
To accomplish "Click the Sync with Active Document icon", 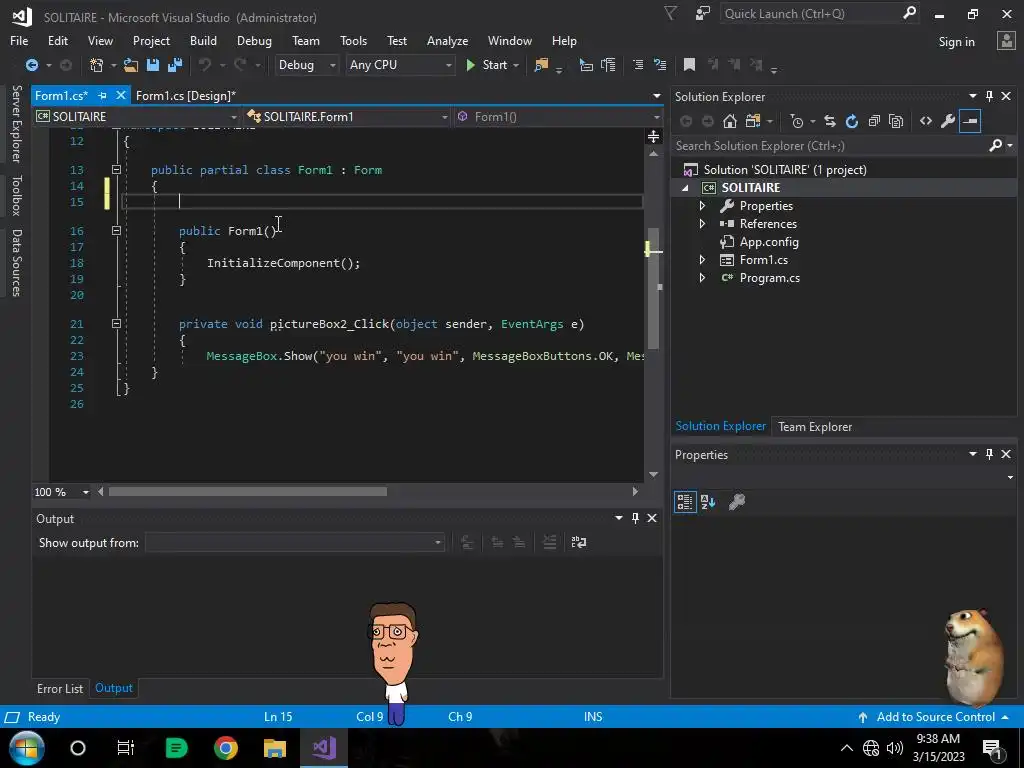I will click(x=829, y=121).
